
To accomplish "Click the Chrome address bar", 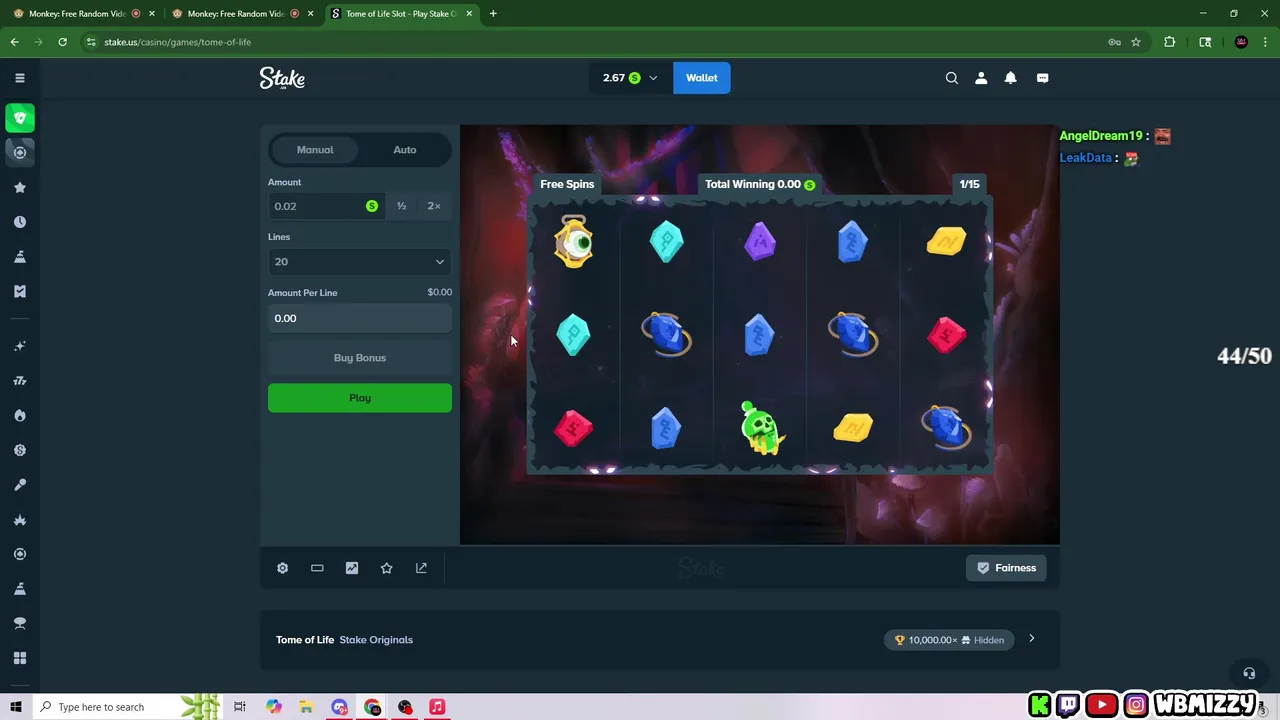I will [x=590, y=42].
